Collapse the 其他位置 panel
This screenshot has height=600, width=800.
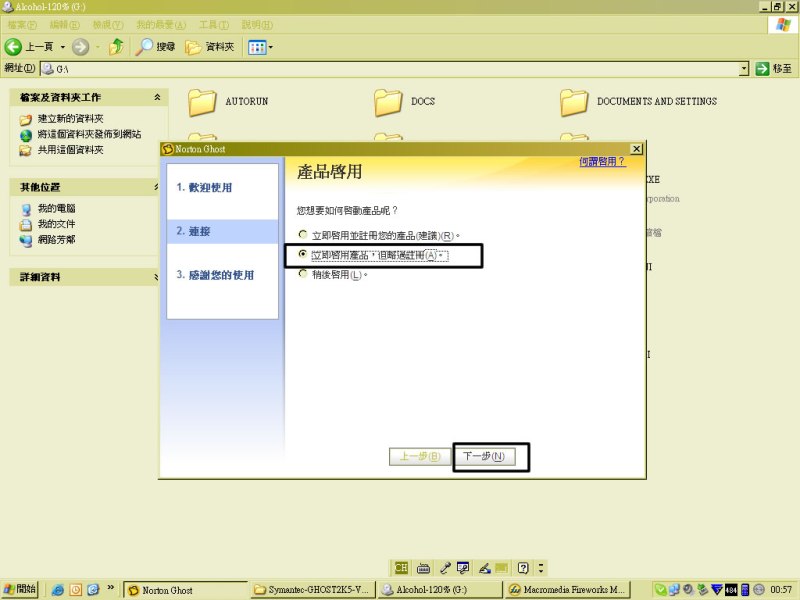[156, 187]
